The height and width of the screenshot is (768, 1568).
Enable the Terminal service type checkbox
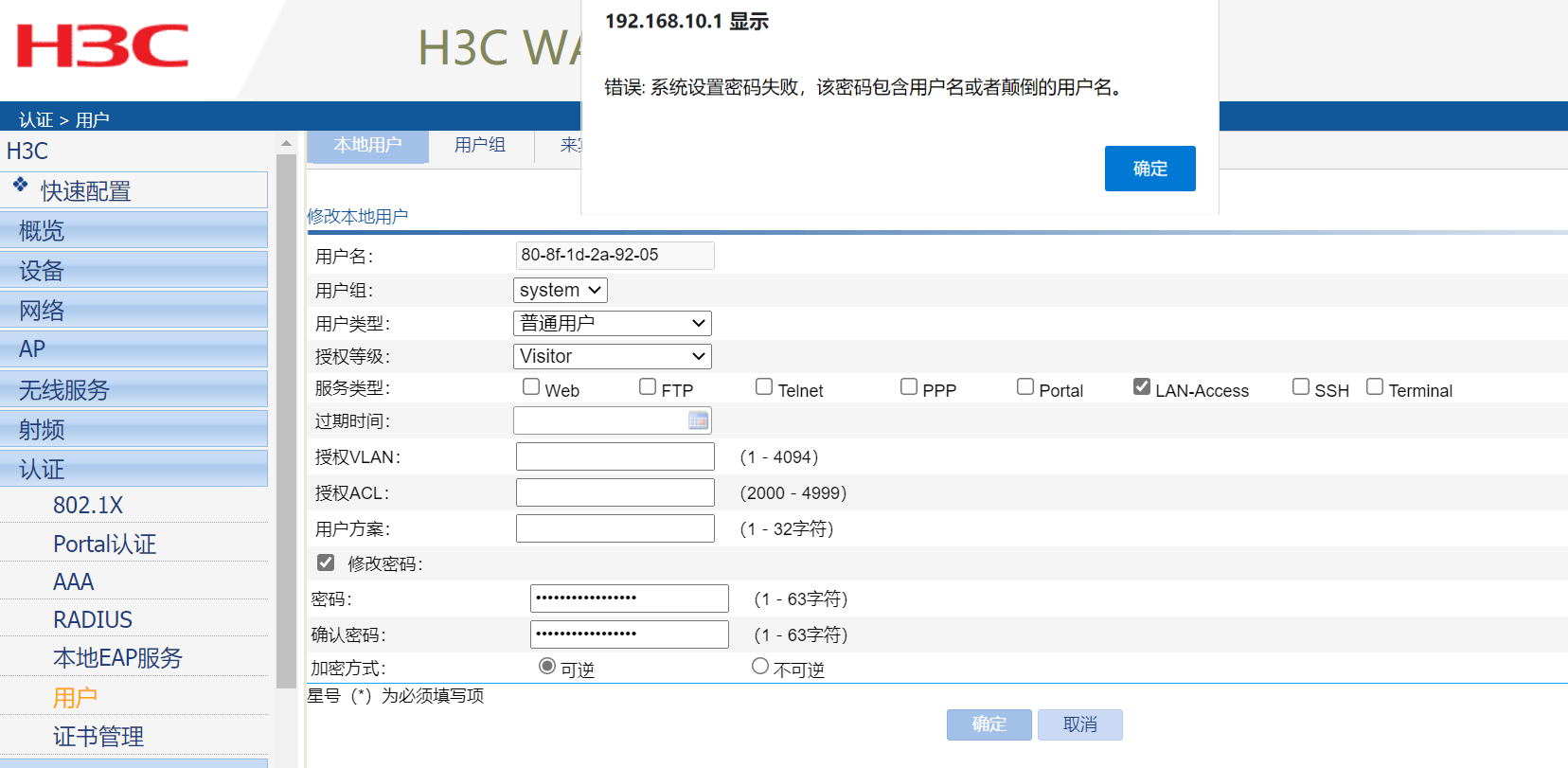[1375, 386]
